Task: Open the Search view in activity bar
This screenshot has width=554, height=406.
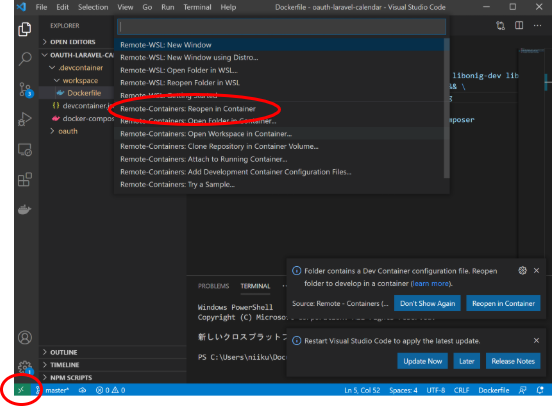Action: click(25, 59)
